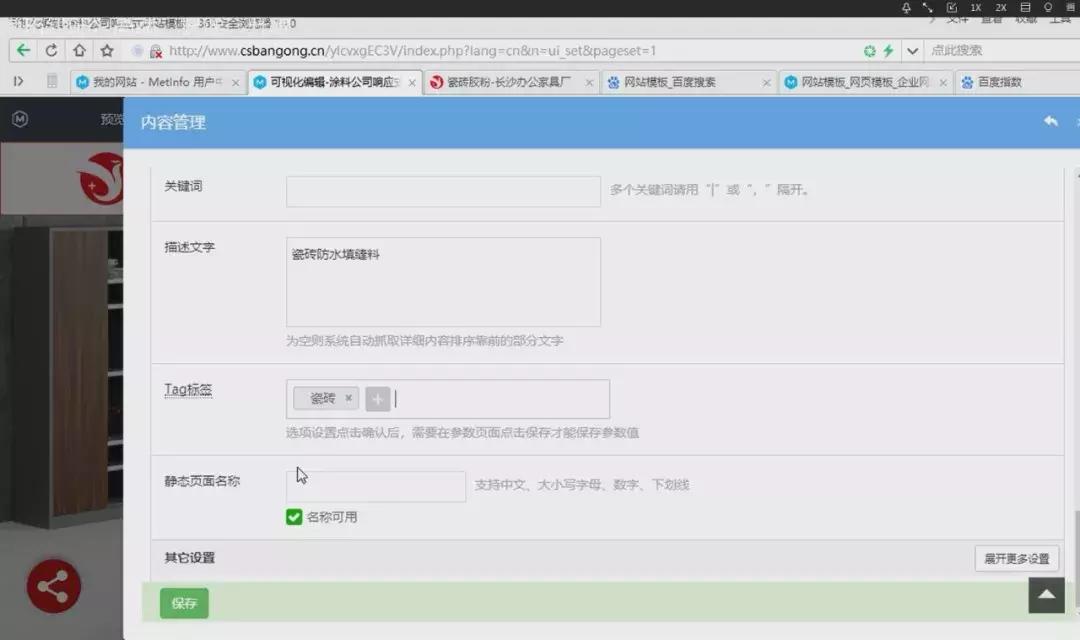Screen dimensions: 1080x640
Task: Refresh the page with the reload icon
Action: (51, 50)
